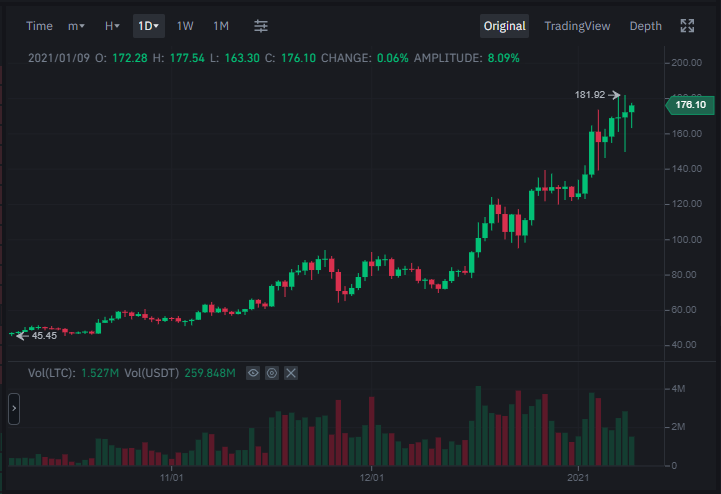Click the 45.45 low price arrow marker
This screenshot has height=494, width=721.
pos(36,336)
